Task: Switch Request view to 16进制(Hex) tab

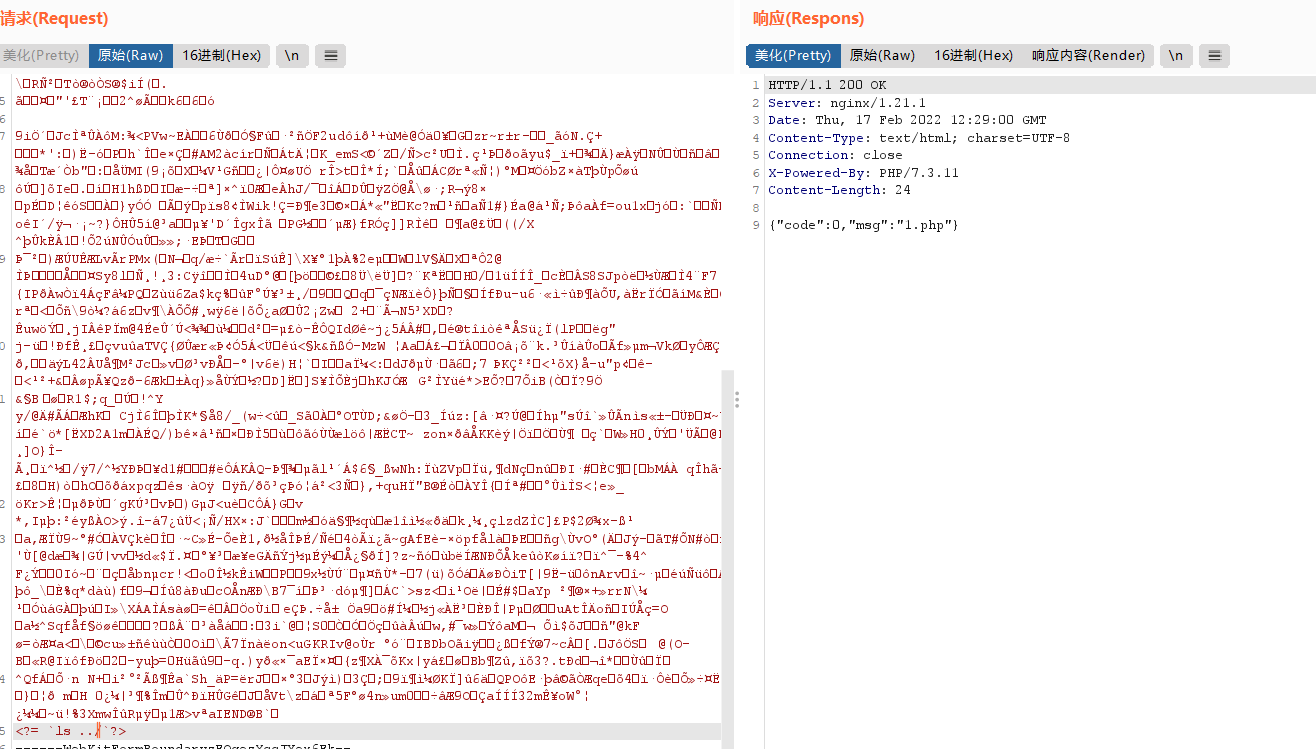Action: pyautogui.click(x=221, y=56)
